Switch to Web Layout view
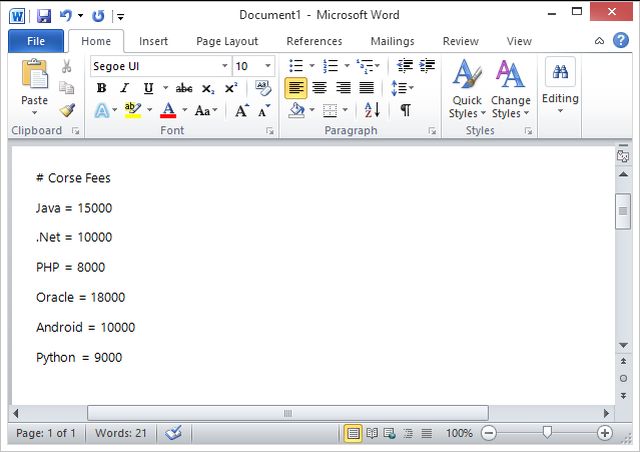 click(x=390, y=433)
